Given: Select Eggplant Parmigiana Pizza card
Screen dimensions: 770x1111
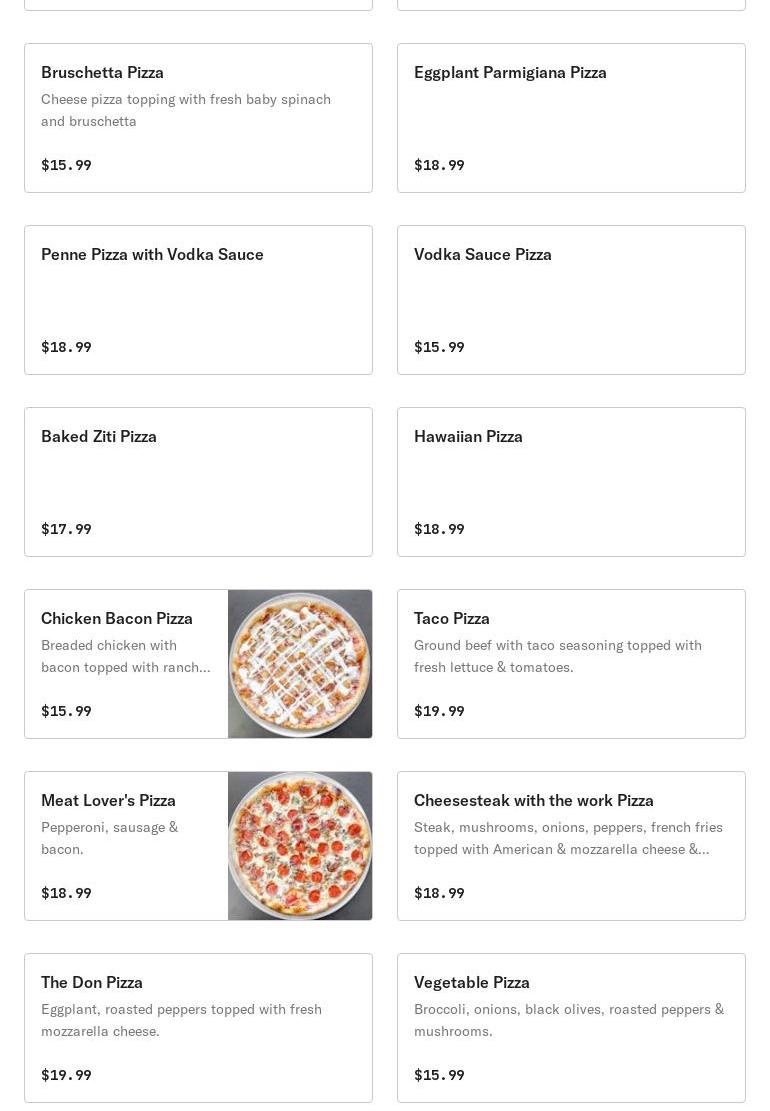Looking at the screenshot, I should point(571,118).
